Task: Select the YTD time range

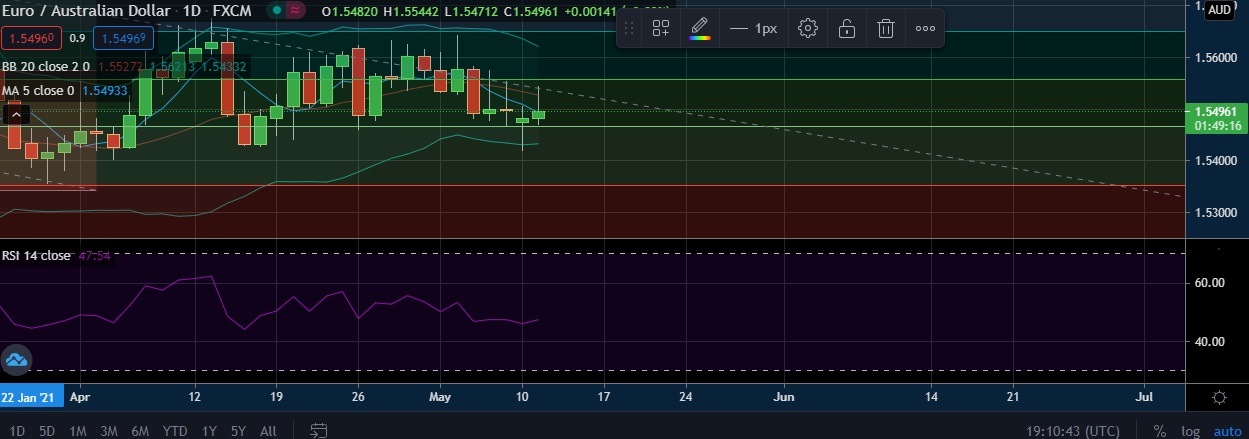Action: 175,431
